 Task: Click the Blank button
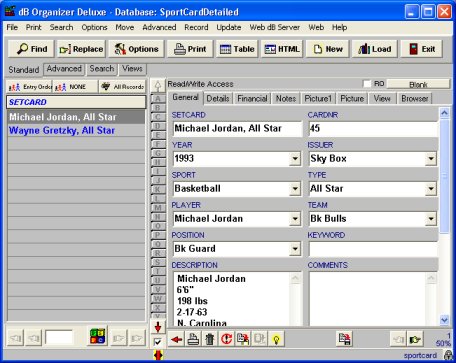[x=418, y=84]
